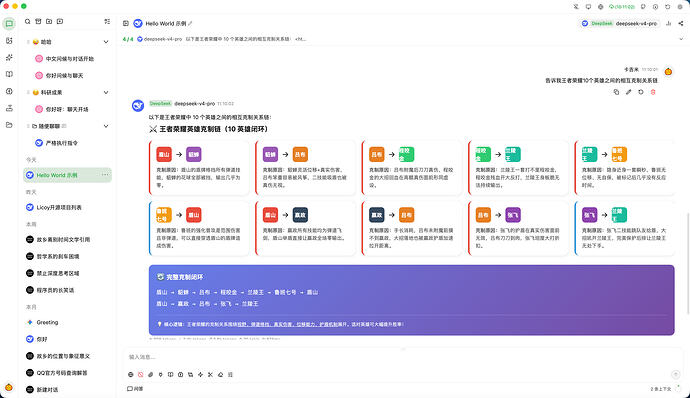The width and height of the screenshot is (690, 398).
Task: Click the orange 吕布 swatch in second card
Action: [300, 154]
